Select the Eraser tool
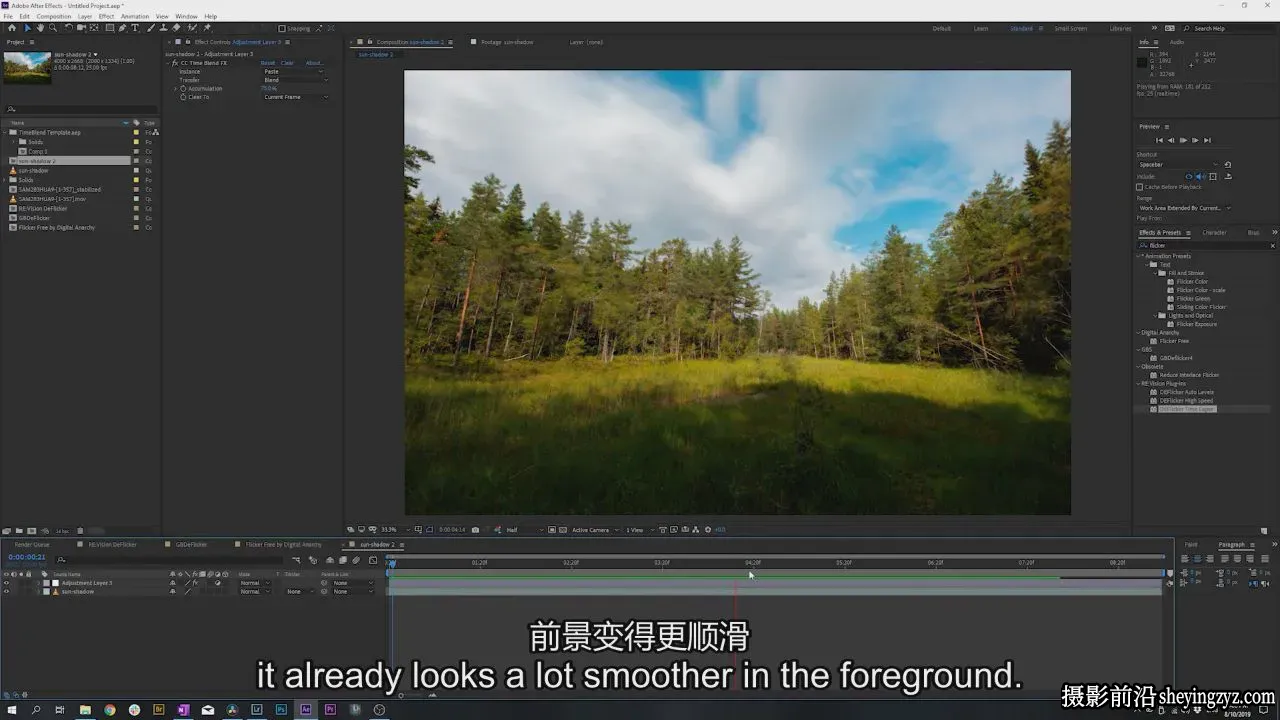1280x720 pixels. [176, 28]
